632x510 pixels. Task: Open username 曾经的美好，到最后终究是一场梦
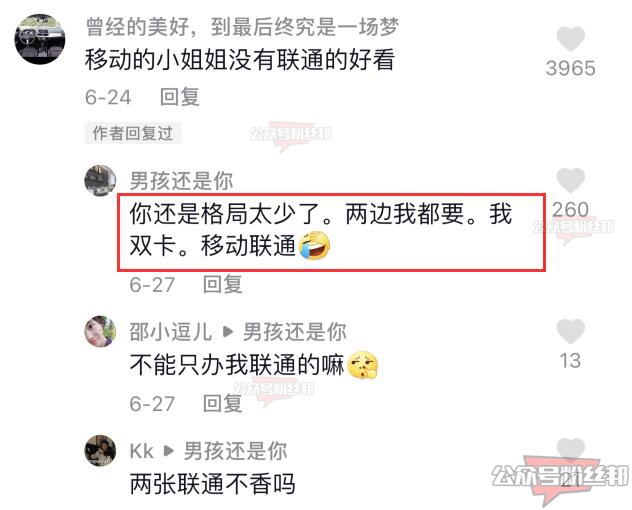[242, 27]
